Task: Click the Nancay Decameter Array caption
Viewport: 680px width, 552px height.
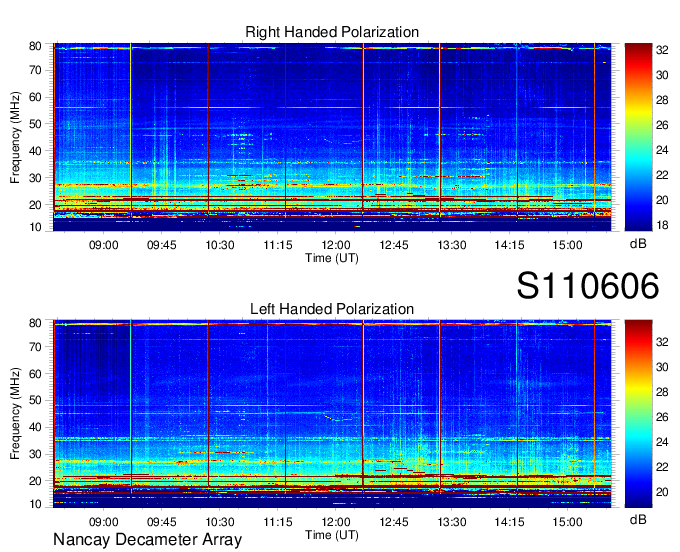Action: point(147,540)
